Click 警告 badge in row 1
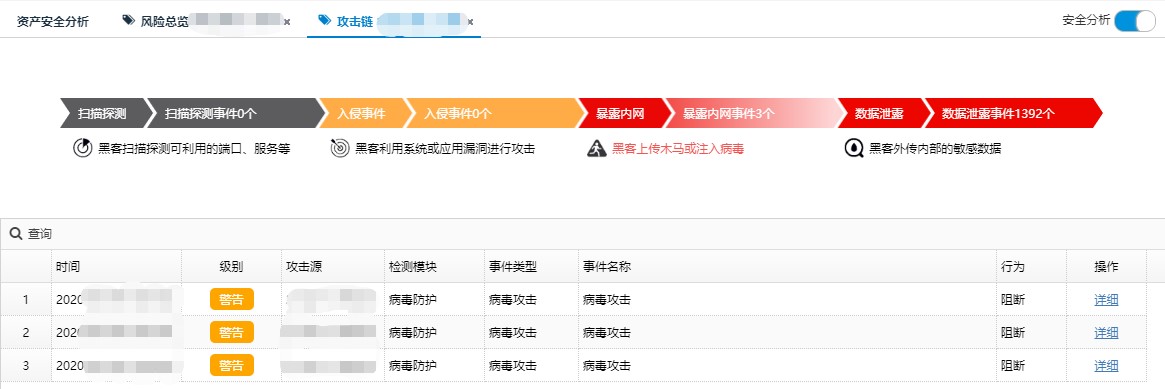The image size is (1165, 389). point(232,299)
